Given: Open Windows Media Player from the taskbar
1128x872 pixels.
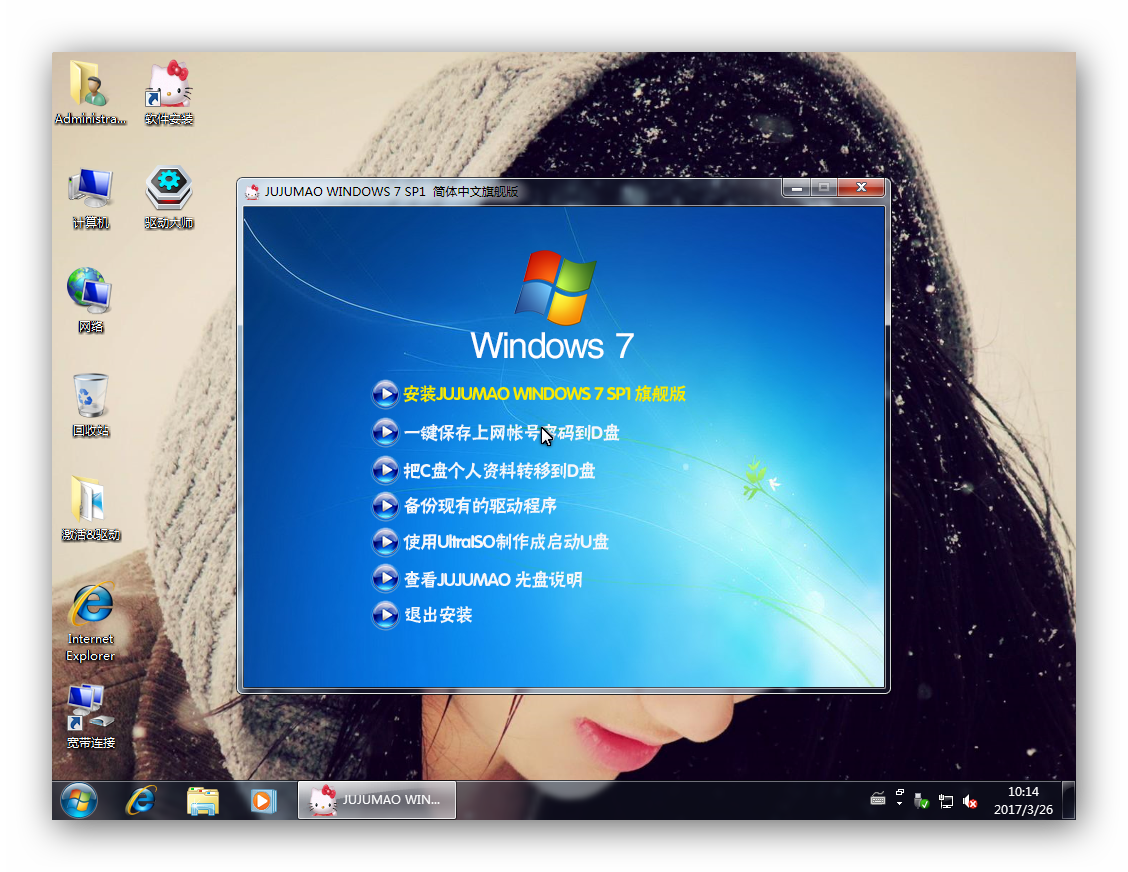Looking at the screenshot, I should (263, 800).
